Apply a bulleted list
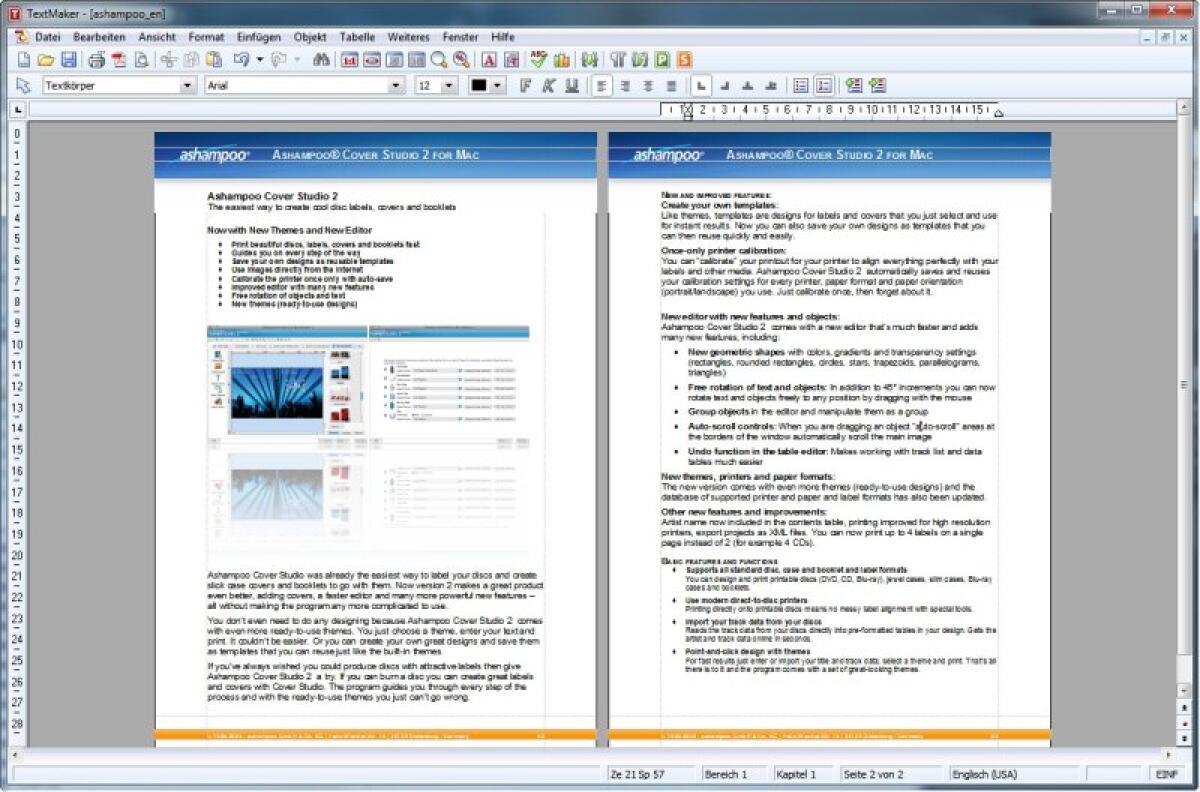 coord(799,85)
